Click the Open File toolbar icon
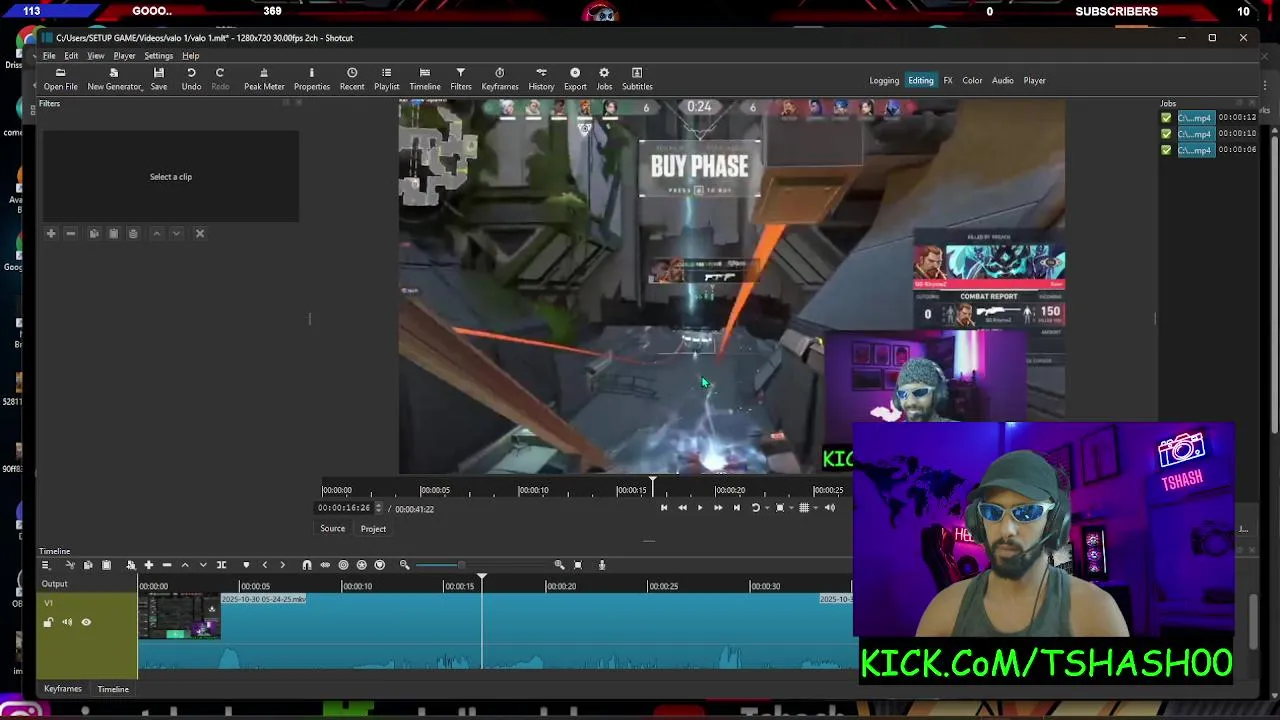1280x720 pixels. point(60,79)
